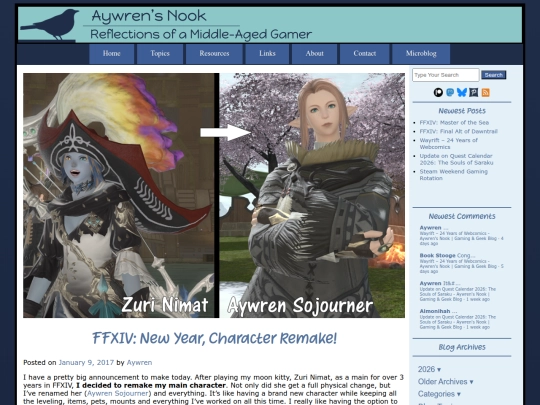Open the About menu item

point(314,54)
